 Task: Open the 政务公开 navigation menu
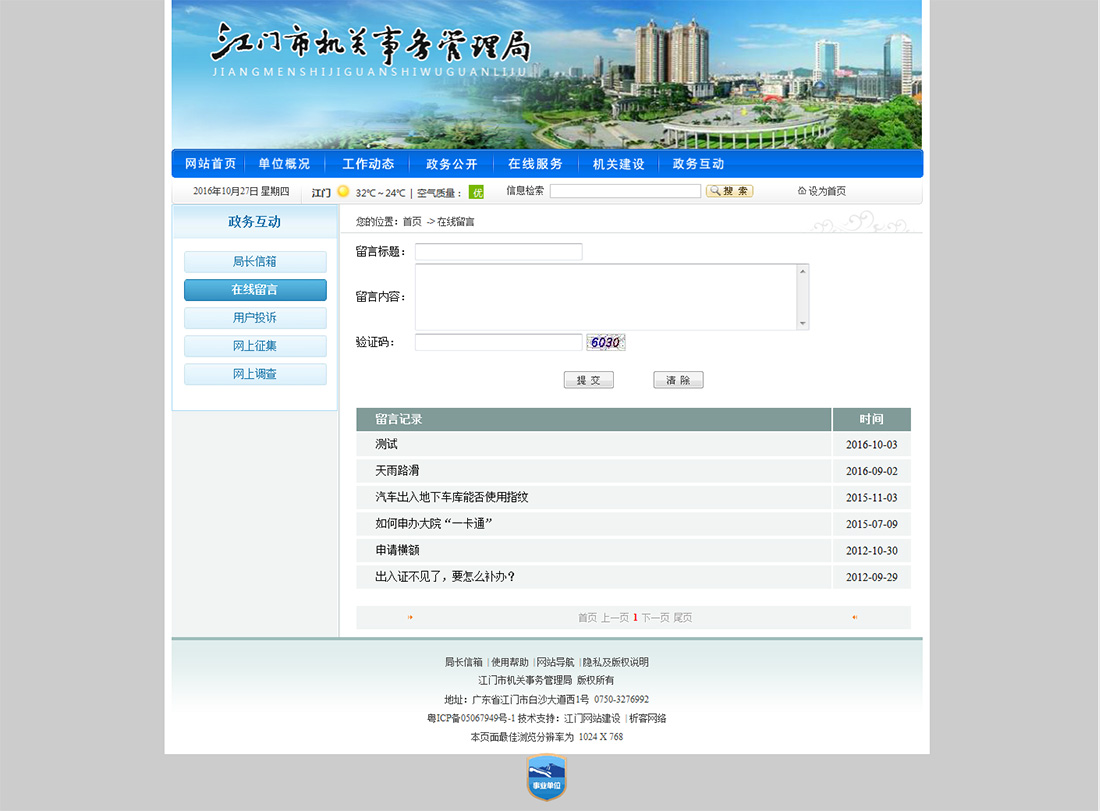click(451, 164)
